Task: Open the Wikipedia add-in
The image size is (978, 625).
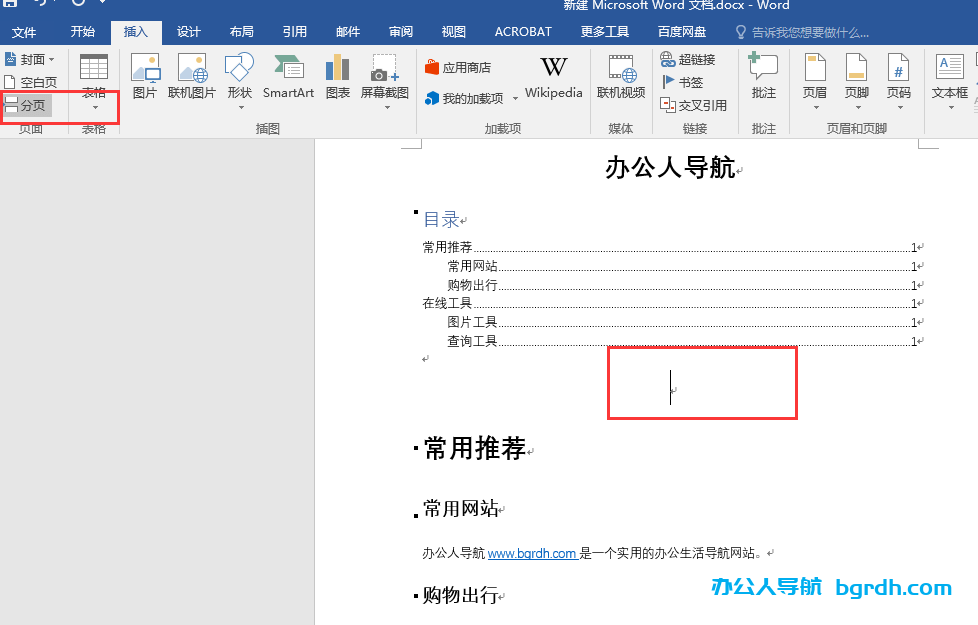Action: click(x=553, y=80)
